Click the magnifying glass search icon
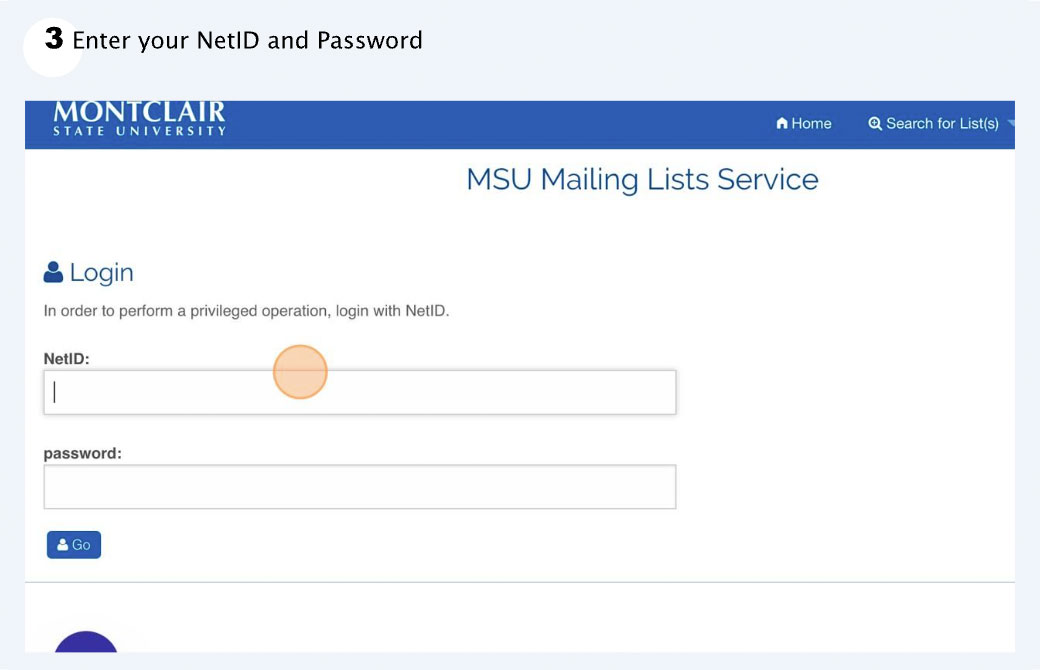The image size is (1040, 670). (x=876, y=123)
